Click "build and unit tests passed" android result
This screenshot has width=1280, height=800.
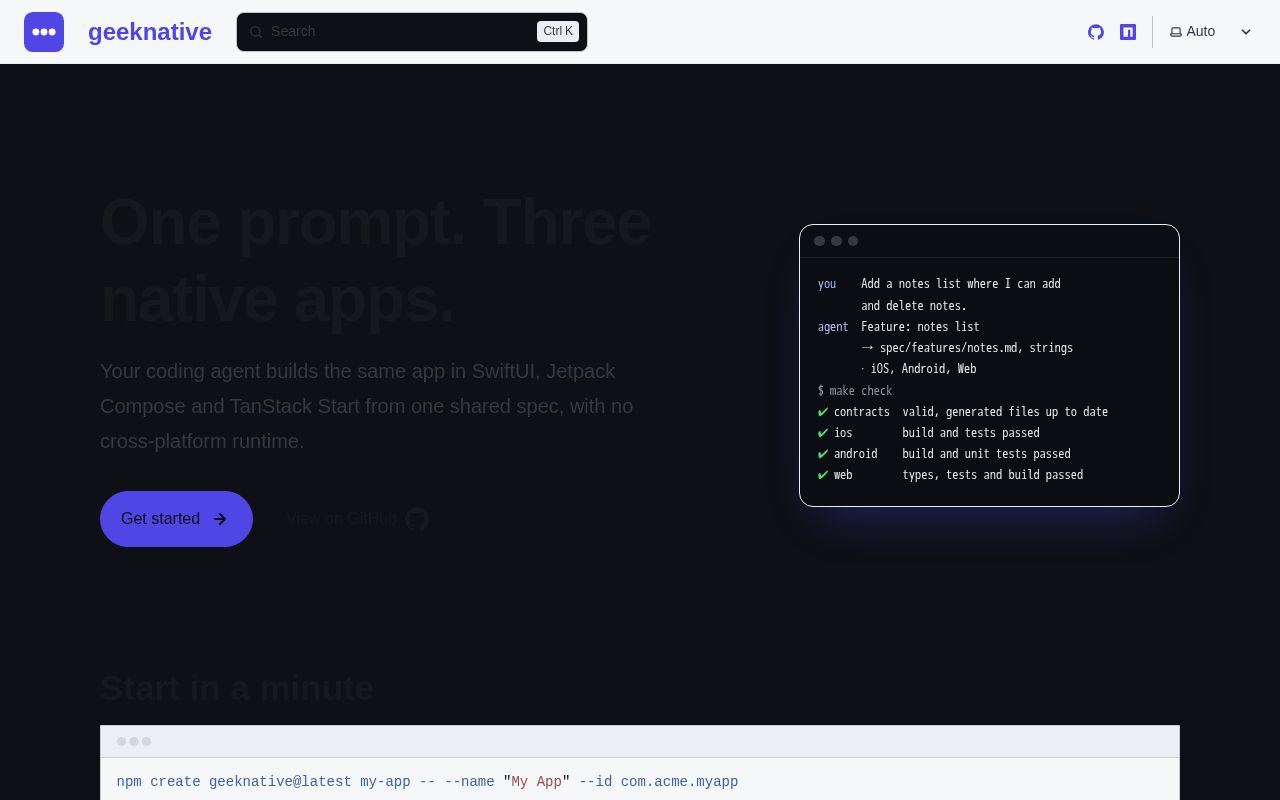(x=986, y=454)
